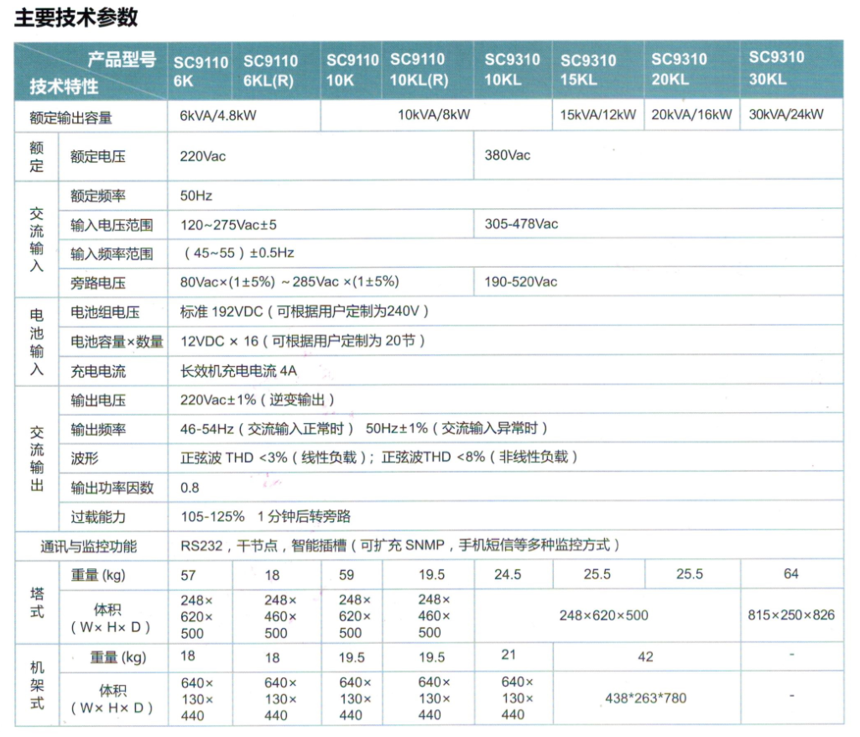Select the 30kVA/24kW capacity value
This screenshot has width=860, height=737.
click(x=786, y=115)
